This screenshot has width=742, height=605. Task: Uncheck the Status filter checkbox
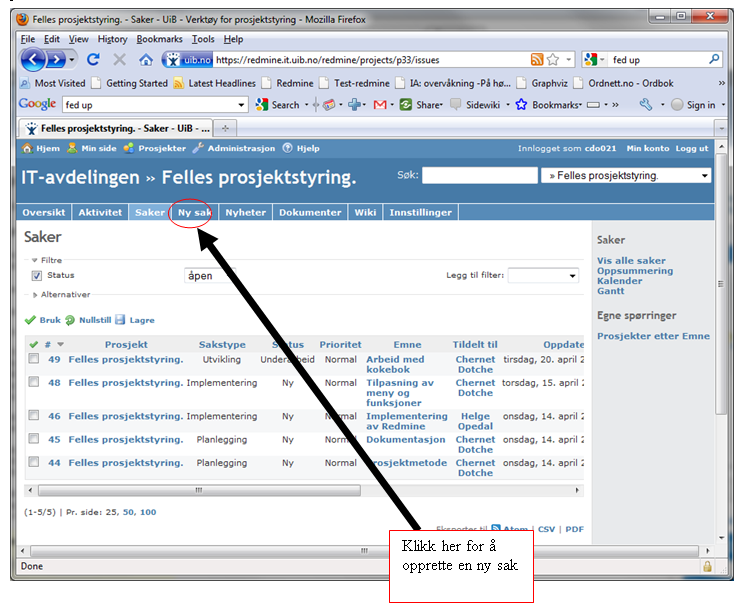pyautogui.click(x=37, y=276)
